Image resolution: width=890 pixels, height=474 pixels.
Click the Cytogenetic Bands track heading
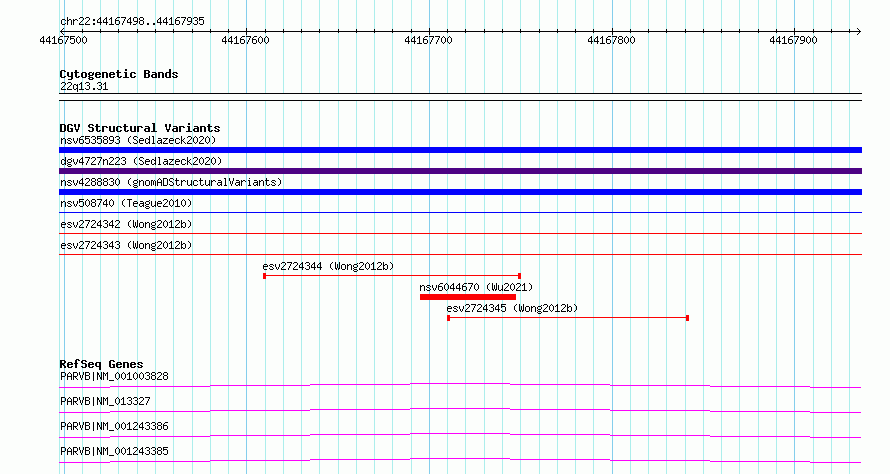pos(119,74)
